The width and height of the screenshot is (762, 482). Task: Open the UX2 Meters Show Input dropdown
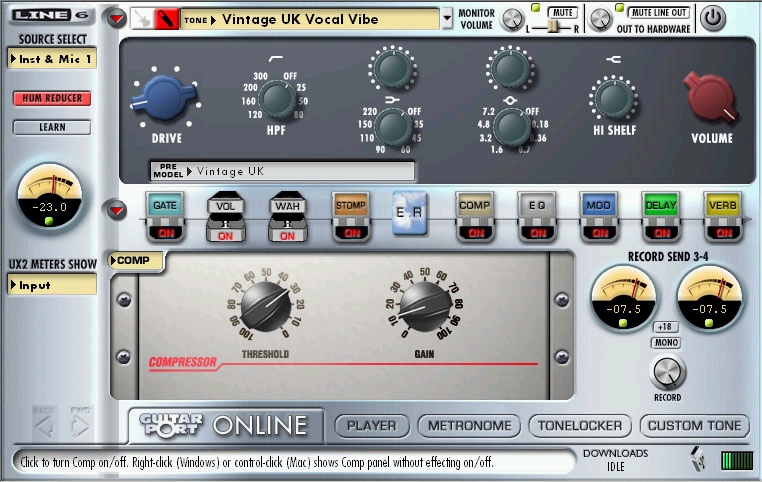[x=52, y=285]
